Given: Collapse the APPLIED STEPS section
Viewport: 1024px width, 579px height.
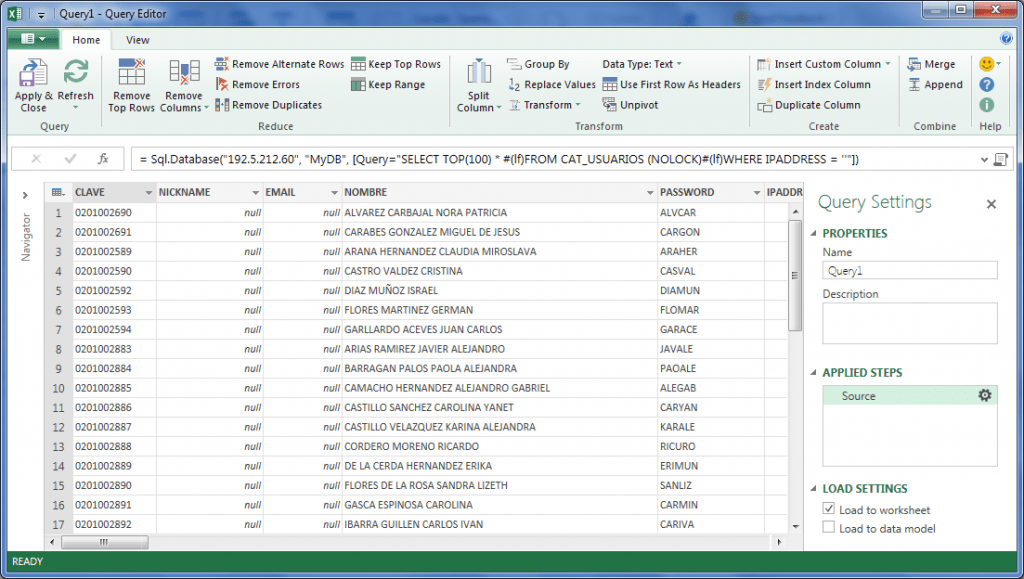Looking at the screenshot, I should click(814, 372).
